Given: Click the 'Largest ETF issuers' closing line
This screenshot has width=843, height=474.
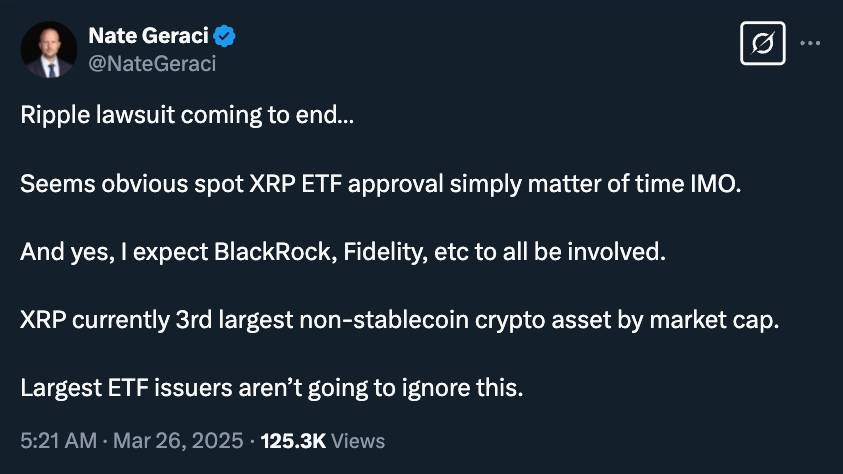Looking at the screenshot, I should 272,388.
